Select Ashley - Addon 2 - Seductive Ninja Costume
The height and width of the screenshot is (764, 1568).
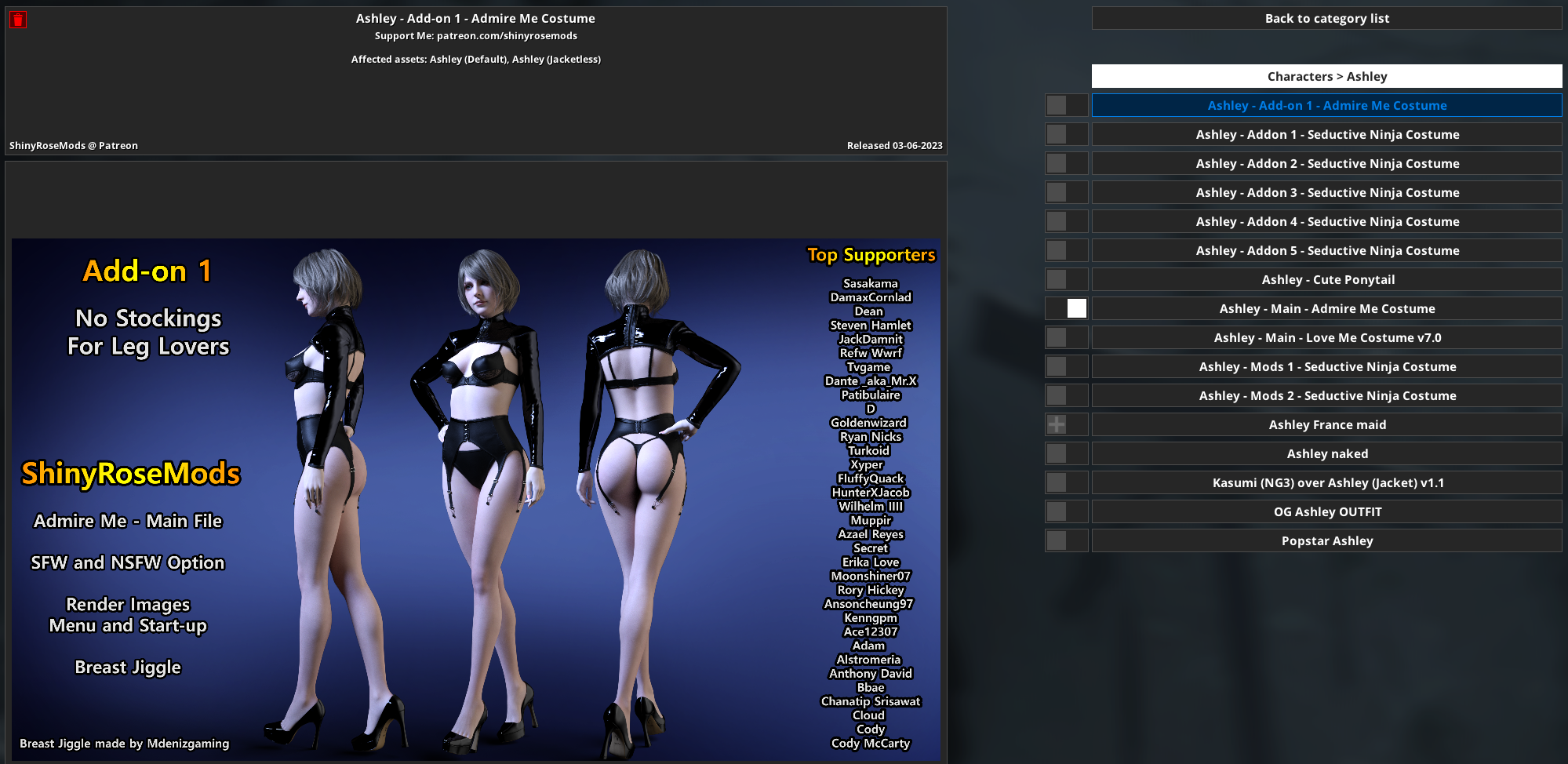pyautogui.click(x=1326, y=163)
